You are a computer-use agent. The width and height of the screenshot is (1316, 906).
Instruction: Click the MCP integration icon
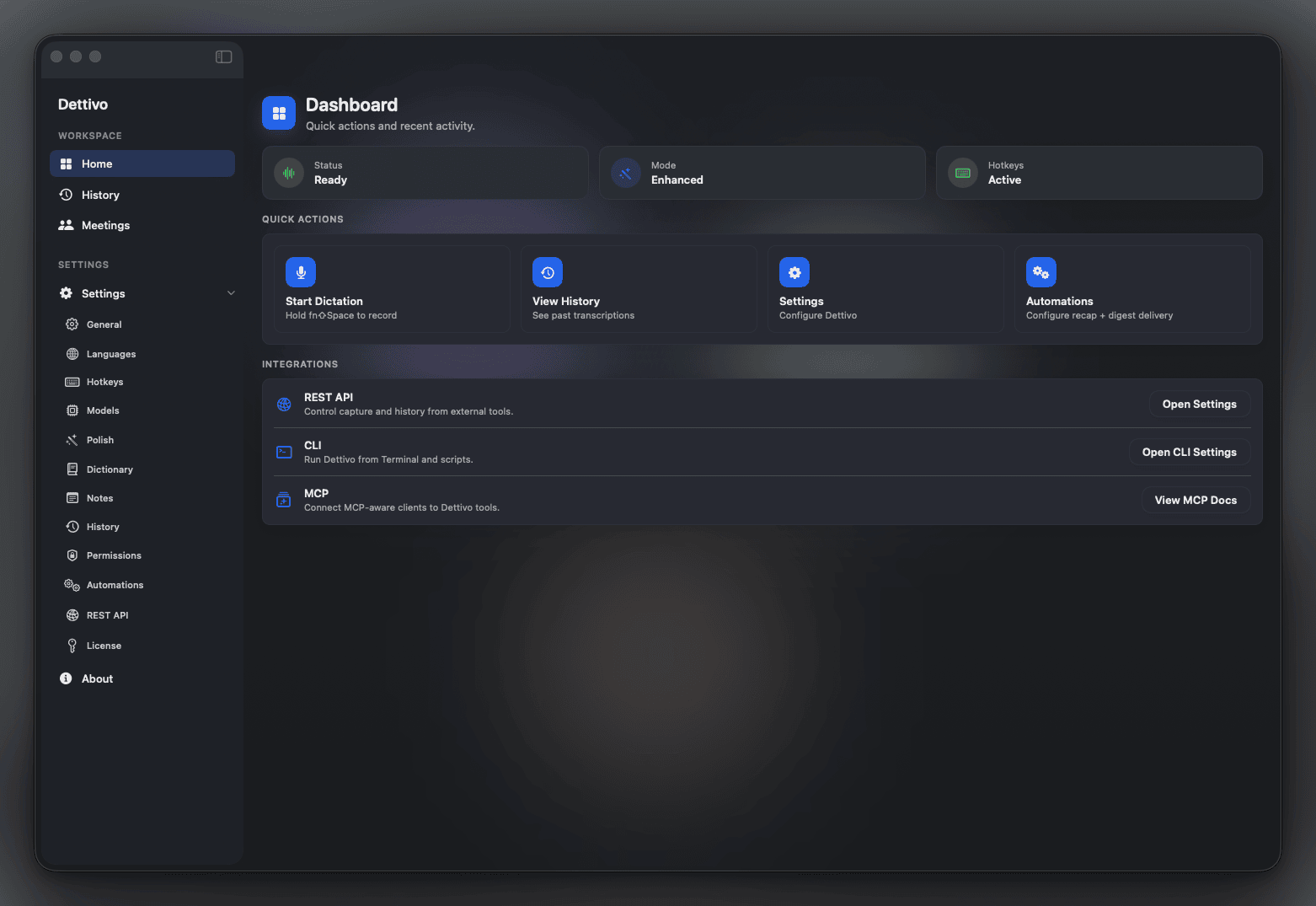285,500
